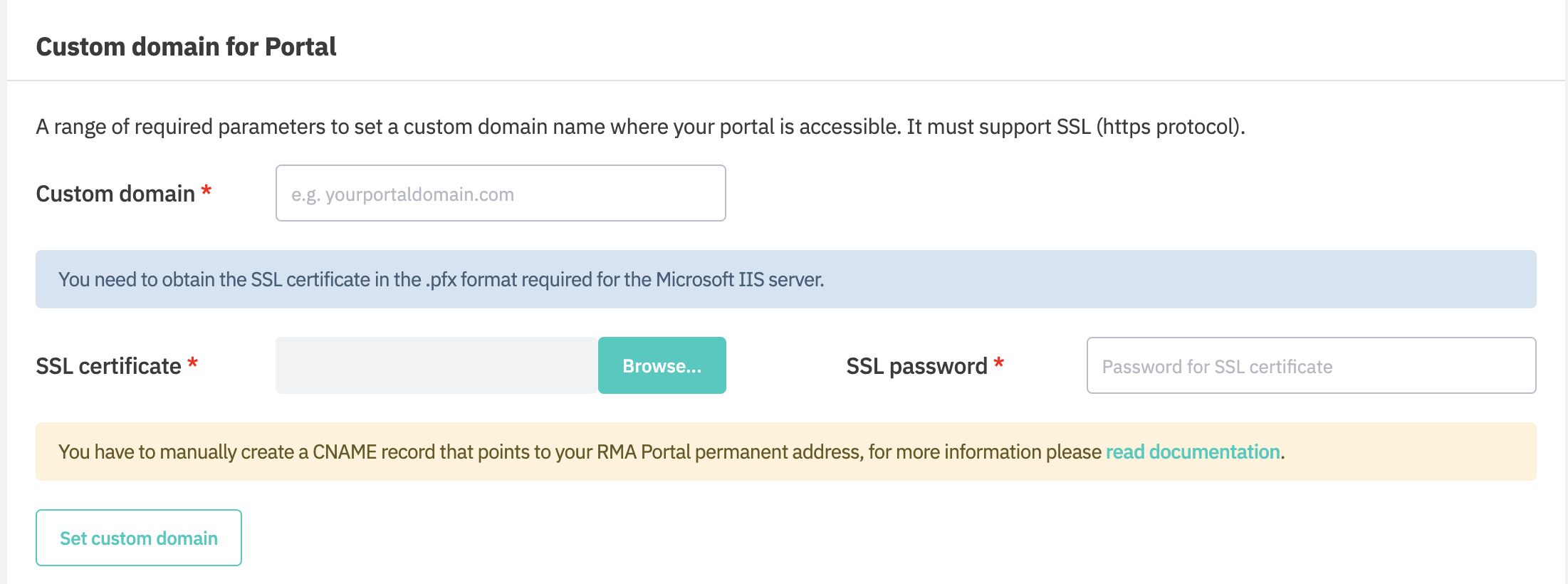Open the read documentation link
The width and height of the screenshot is (1568, 584).
coord(1193,452)
